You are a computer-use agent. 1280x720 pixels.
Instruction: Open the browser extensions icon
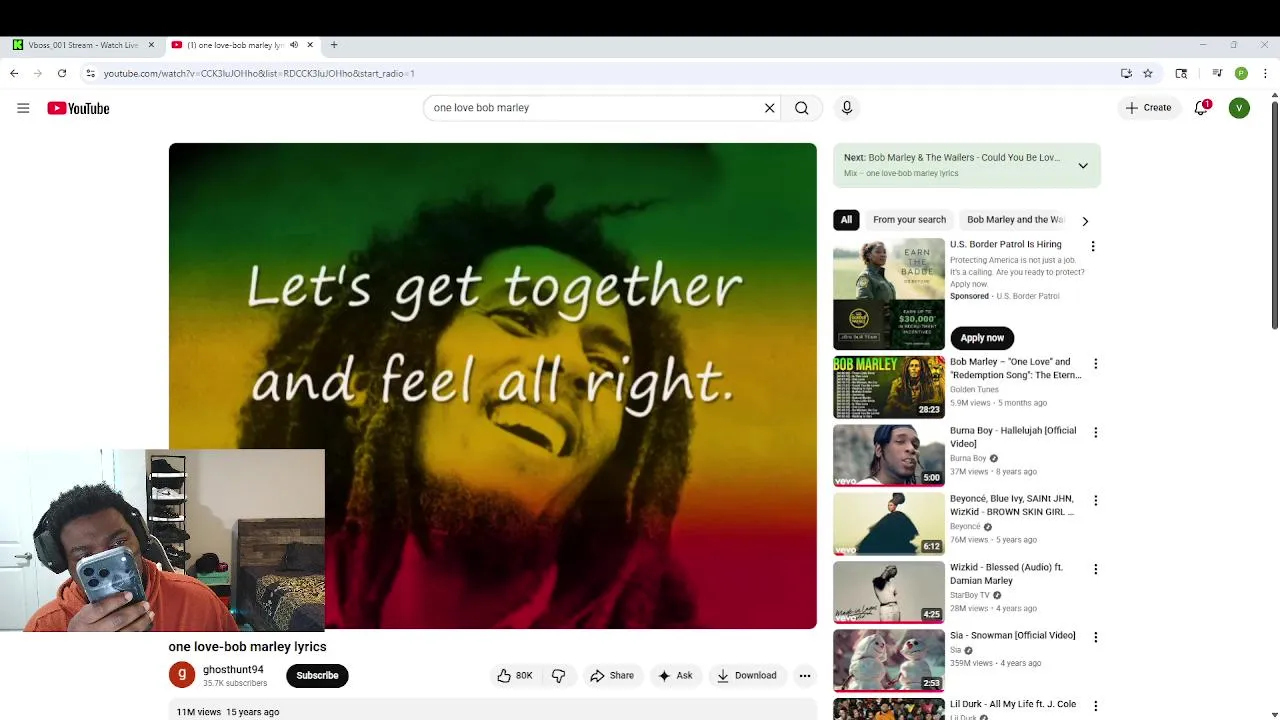click(1181, 73)
